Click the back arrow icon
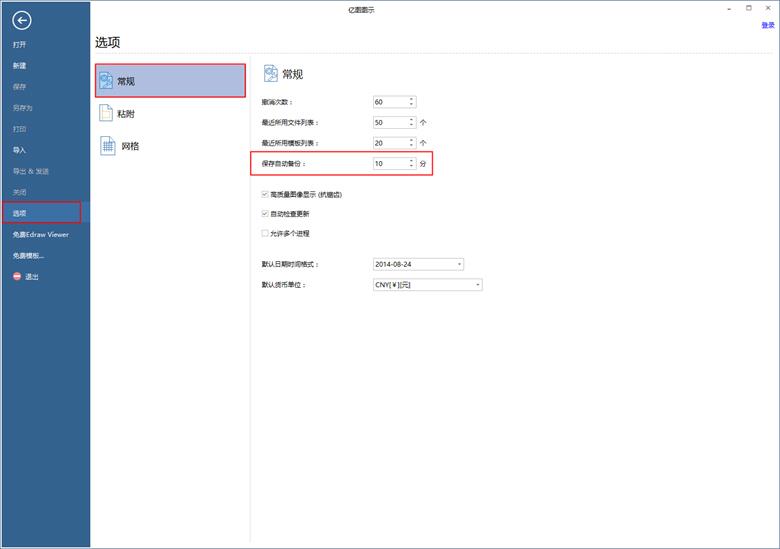780x549 pixels. tap(22, 20)
